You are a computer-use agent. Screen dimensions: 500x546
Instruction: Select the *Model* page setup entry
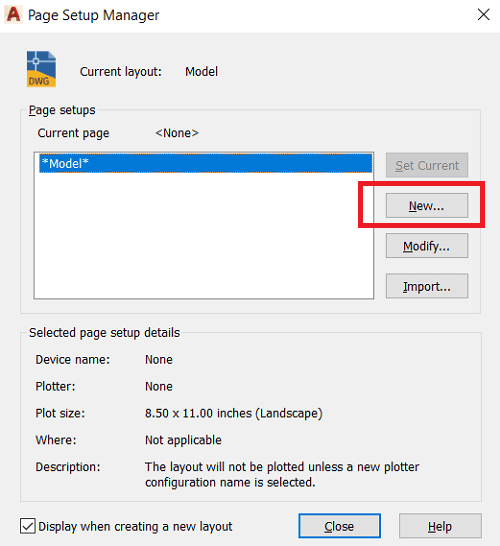(205, 163)
